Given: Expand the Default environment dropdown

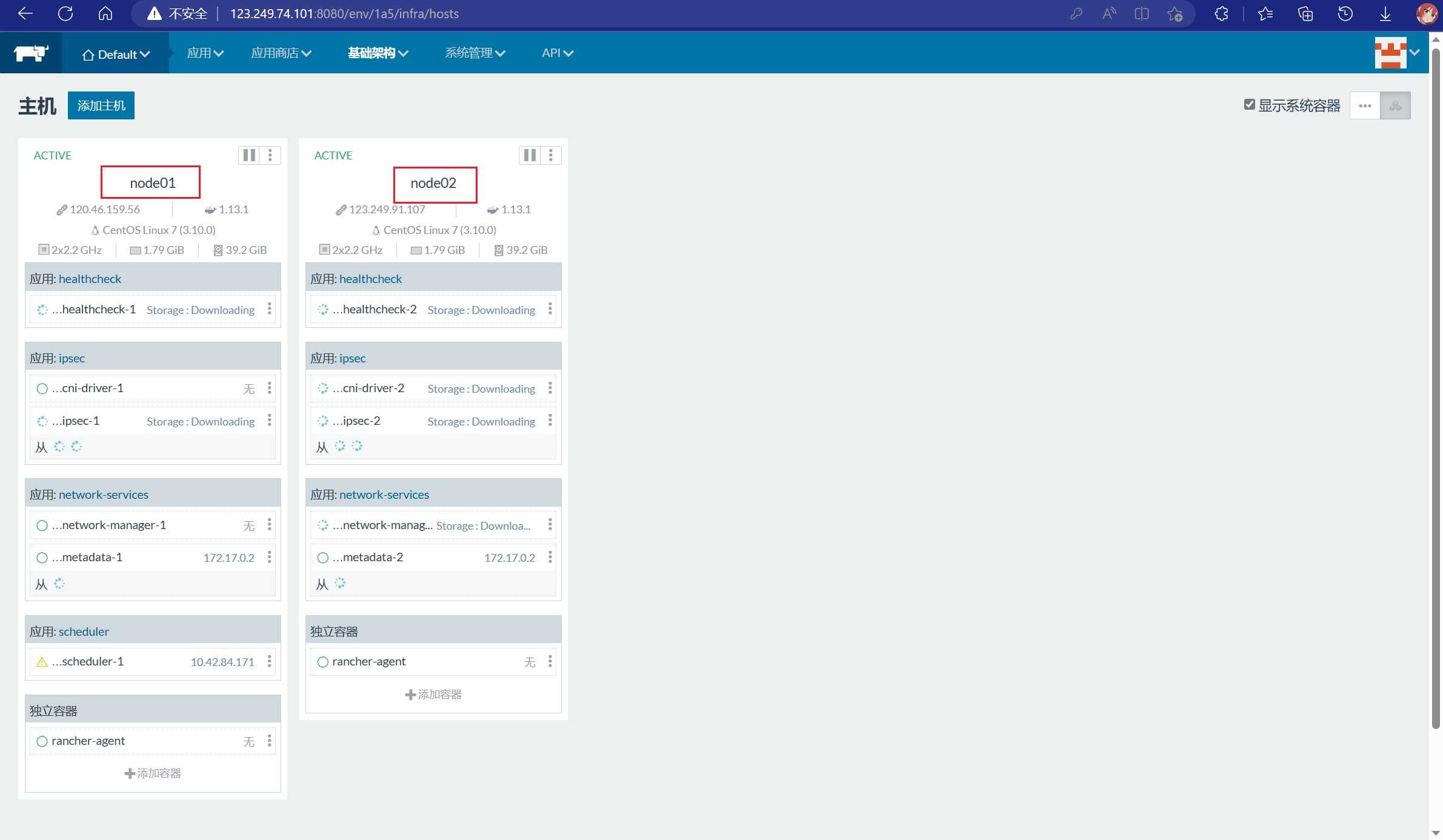Looking at the screenshot, I should pos(116,54).
